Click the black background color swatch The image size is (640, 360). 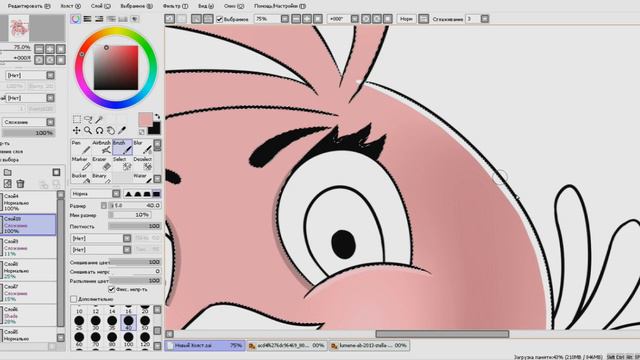[154, 129]
